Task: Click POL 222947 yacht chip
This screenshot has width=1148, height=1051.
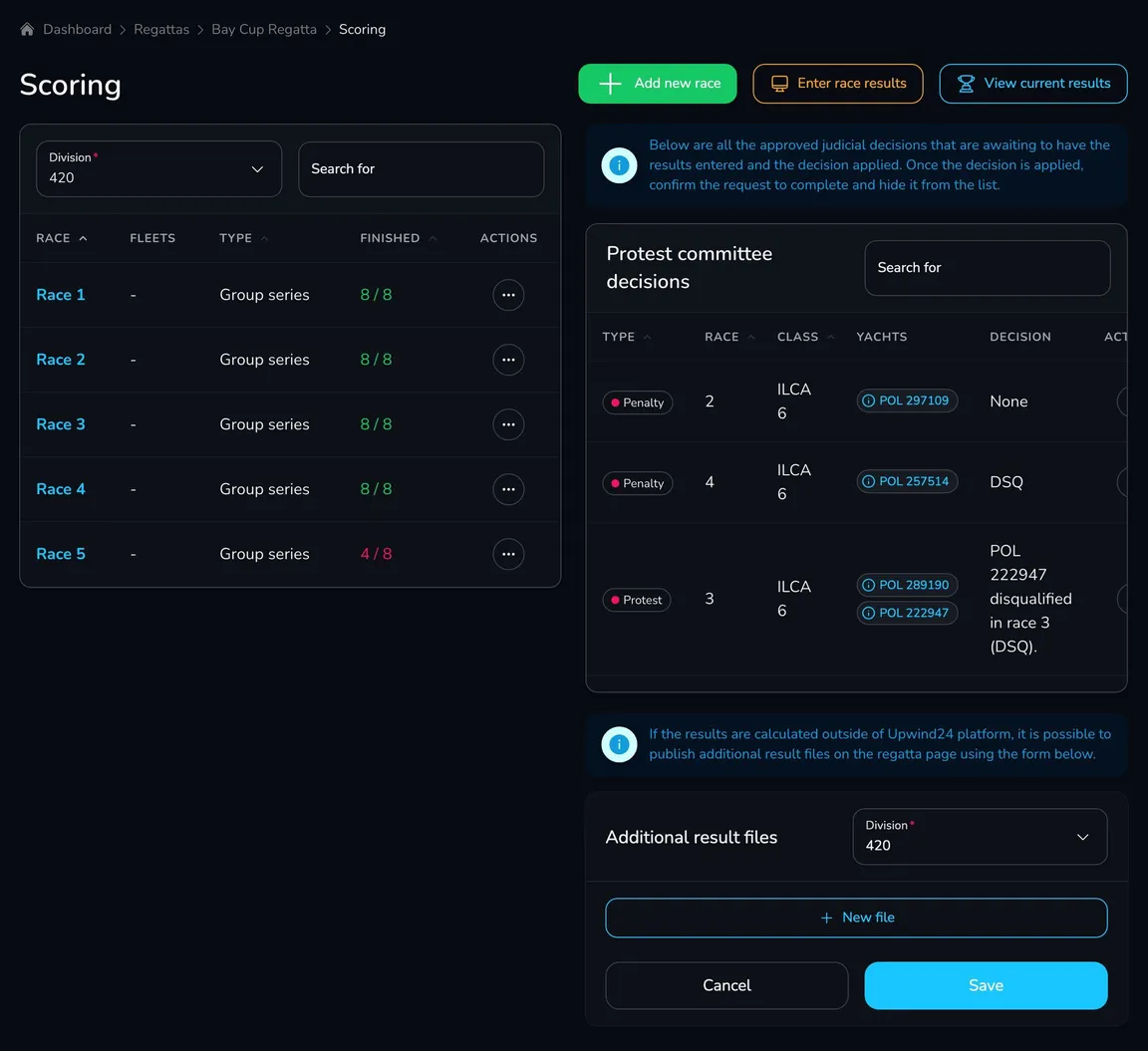Action: [x=907, y=613]
